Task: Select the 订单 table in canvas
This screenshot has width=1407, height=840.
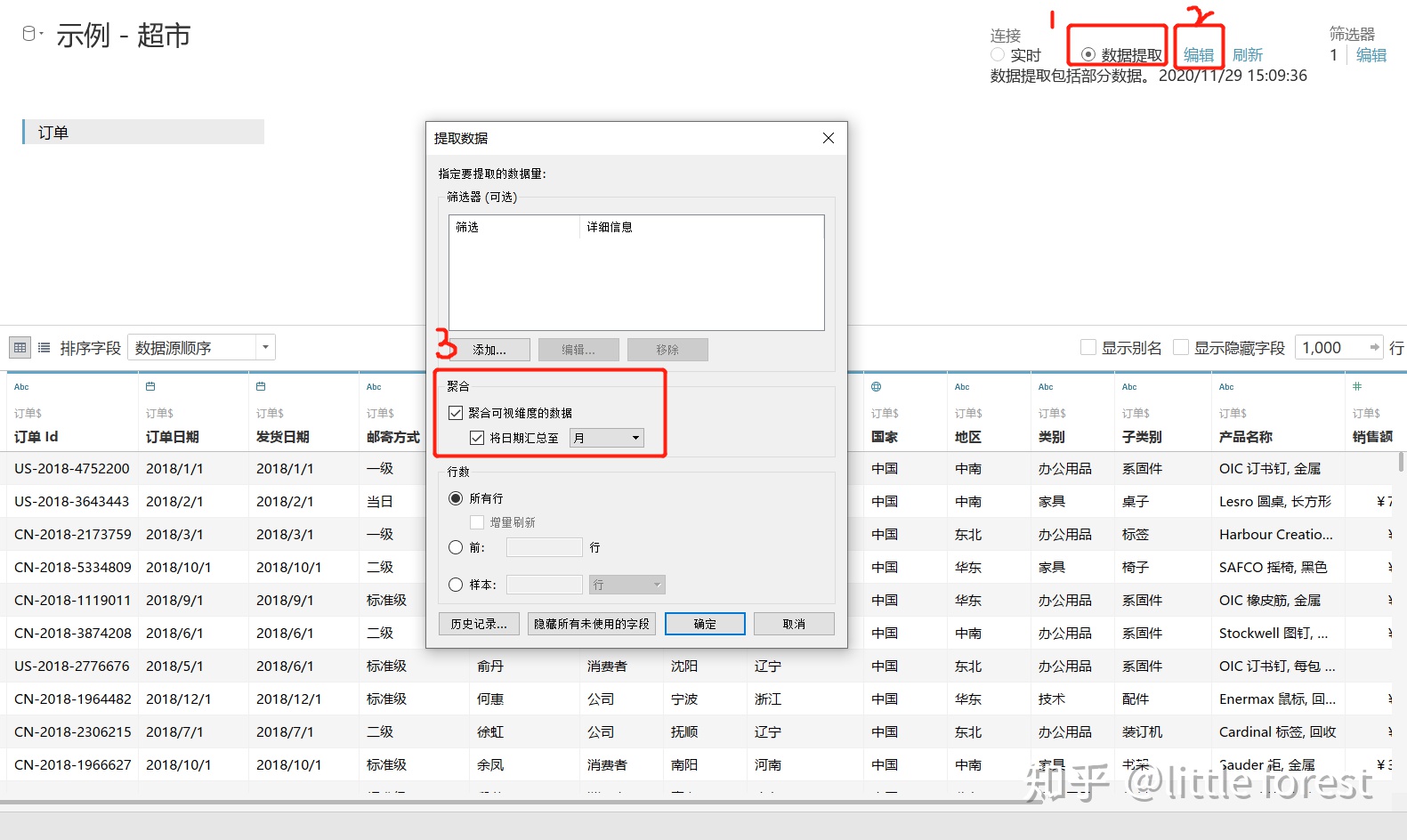Action: pyautogui.click(x=143, y=132)
